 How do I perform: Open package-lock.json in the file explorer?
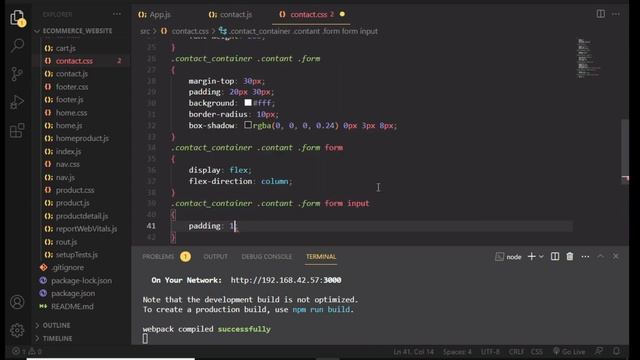coord(81,281)
